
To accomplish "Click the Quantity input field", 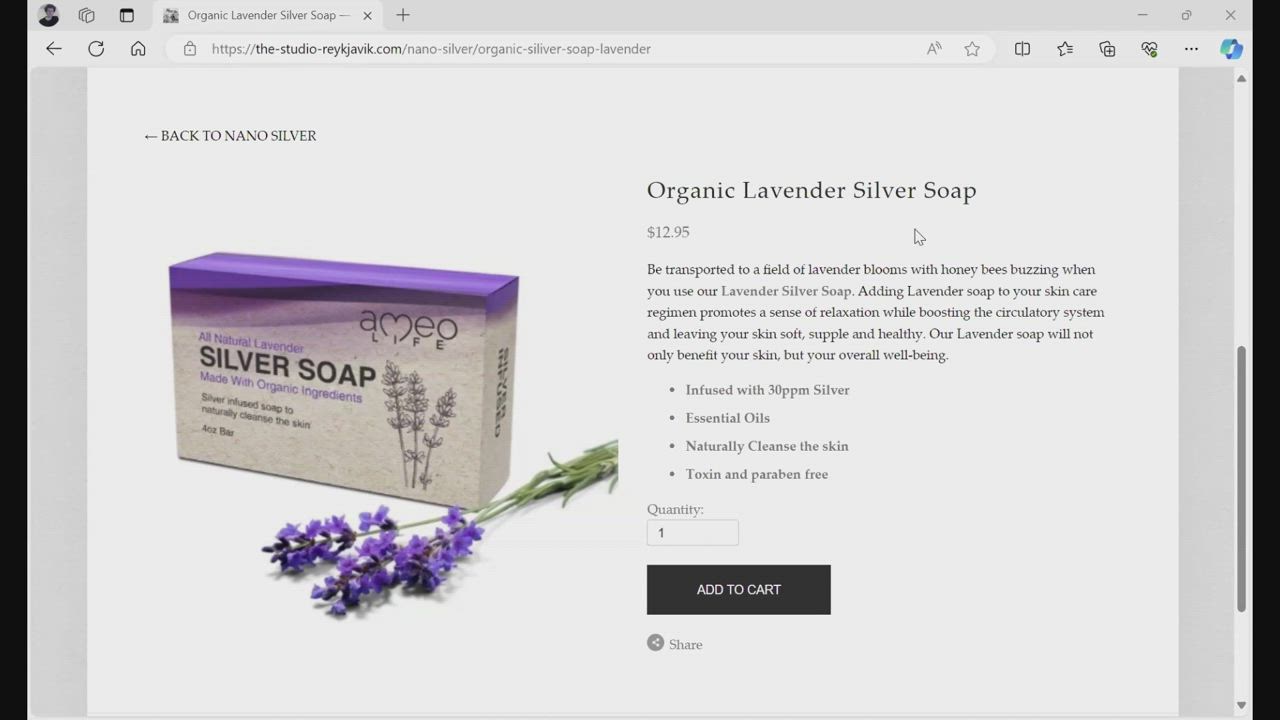I will click(693, 533).
